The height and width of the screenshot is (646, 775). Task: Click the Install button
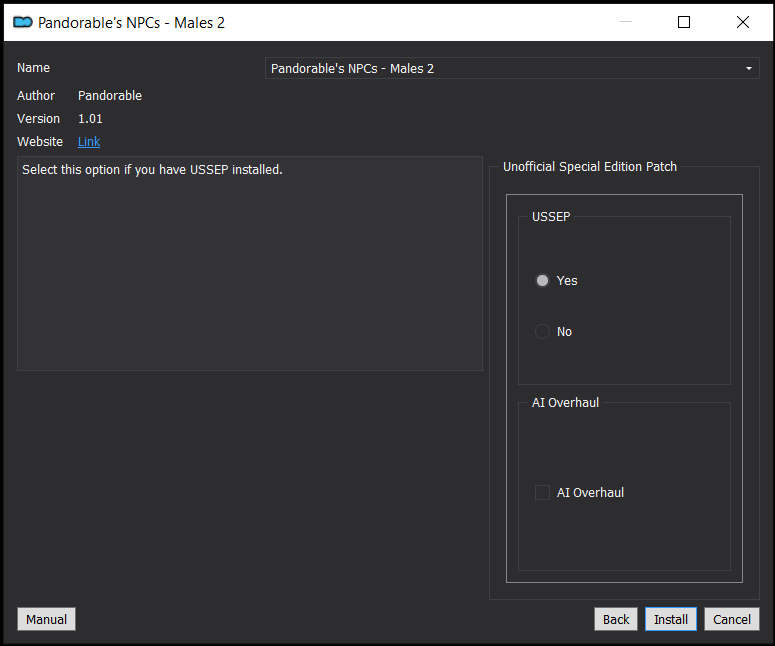point(671,619)
